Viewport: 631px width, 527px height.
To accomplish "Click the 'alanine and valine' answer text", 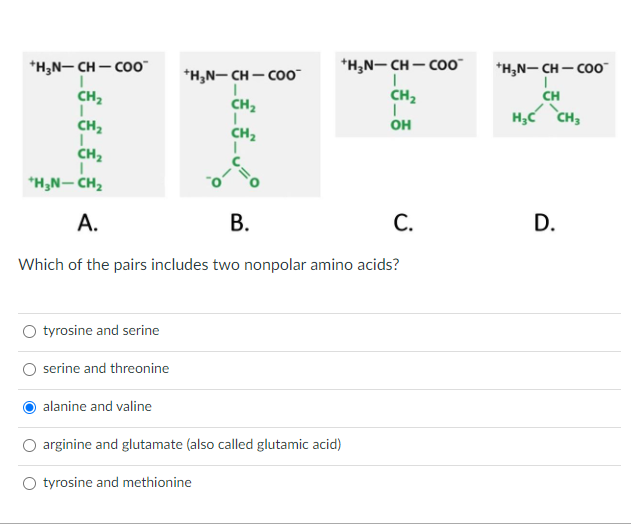I will pos(97,407).
